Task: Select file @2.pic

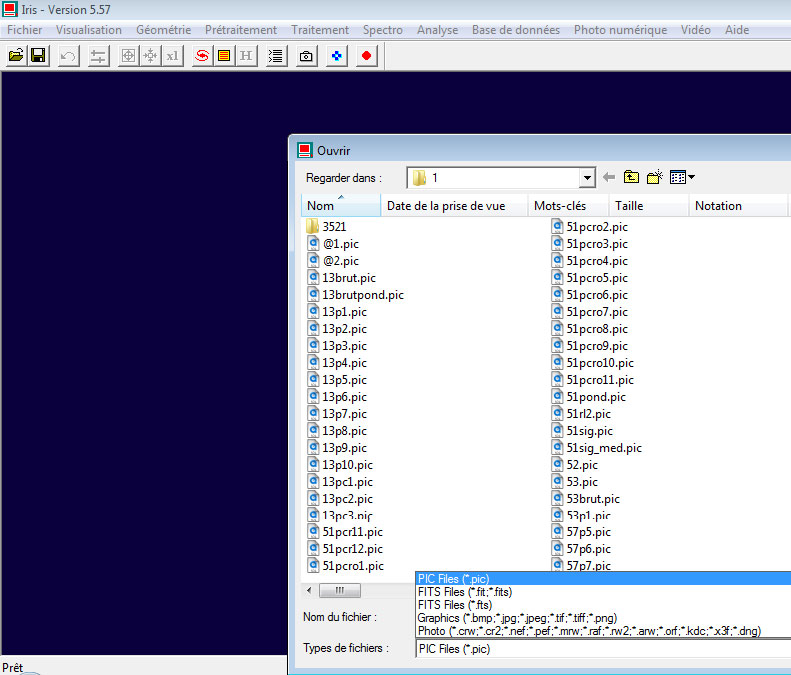Action: 333,261
